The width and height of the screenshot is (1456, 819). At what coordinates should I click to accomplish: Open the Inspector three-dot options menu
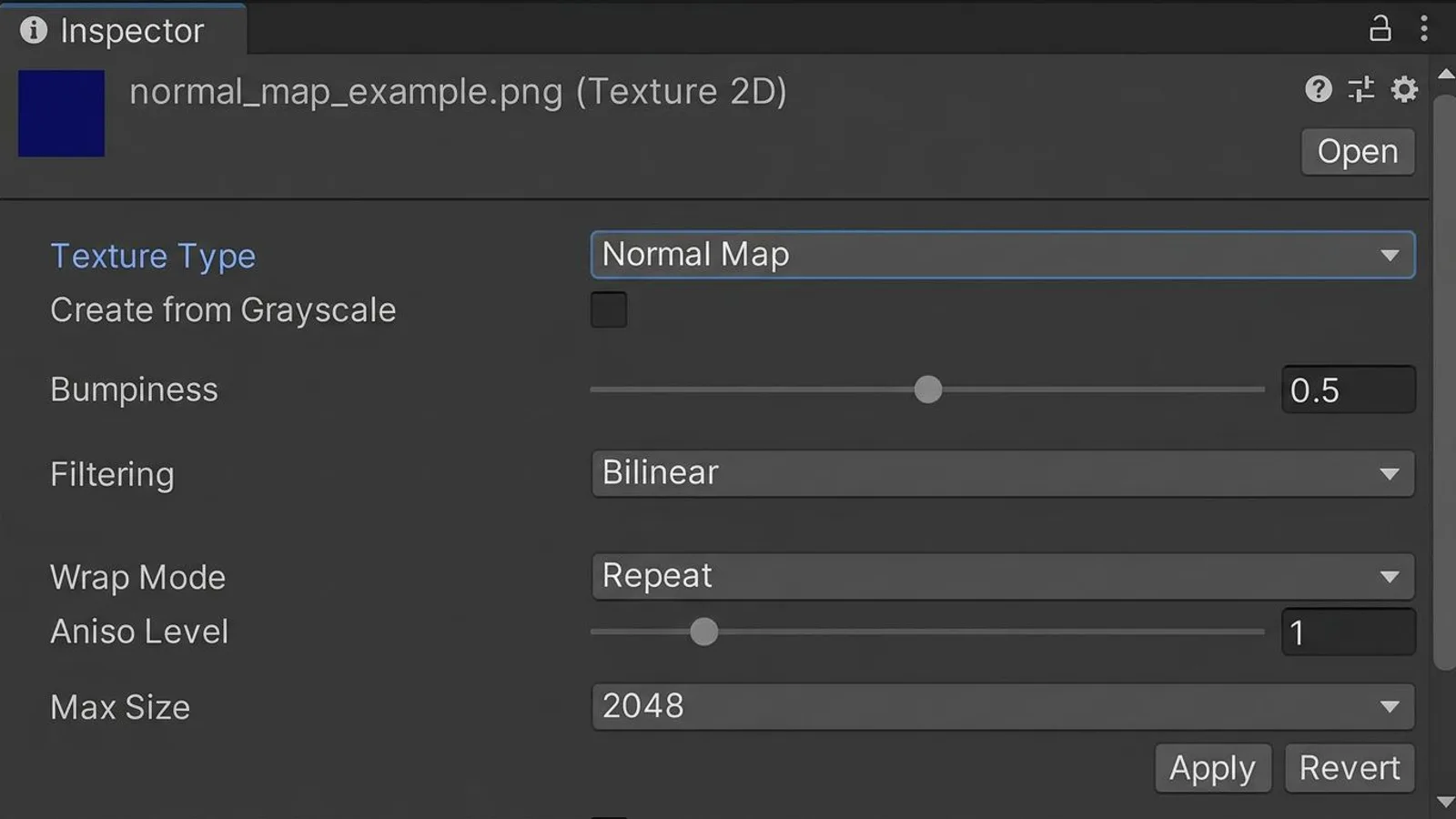coord(1424,28)
